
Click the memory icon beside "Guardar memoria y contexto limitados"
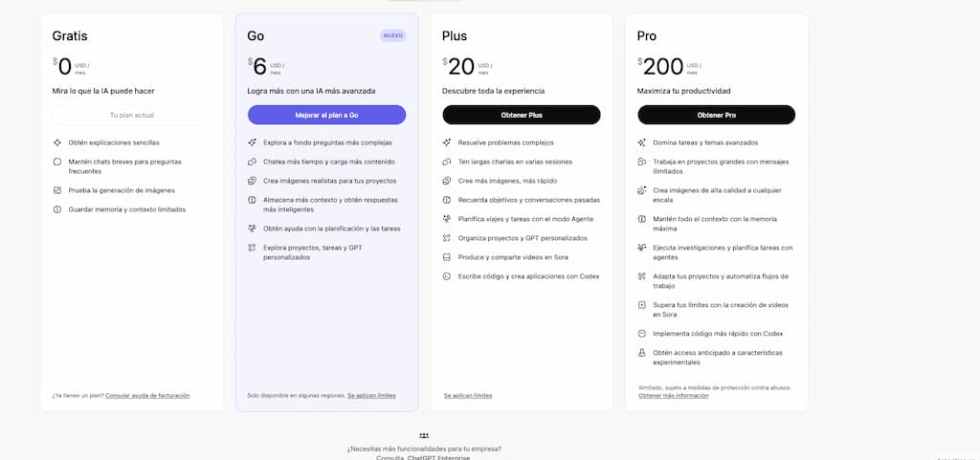(x=57, y=209)
